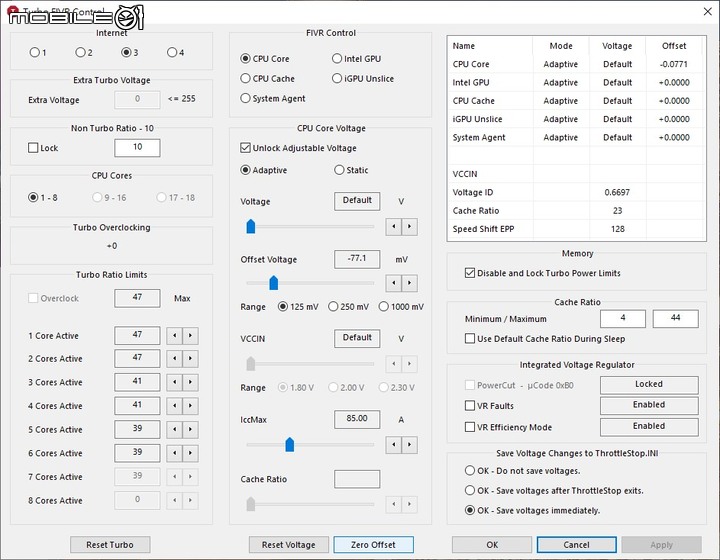Select profile radio button 2
The height and width of the screenshot is (560, 720).
pos(80,52)
